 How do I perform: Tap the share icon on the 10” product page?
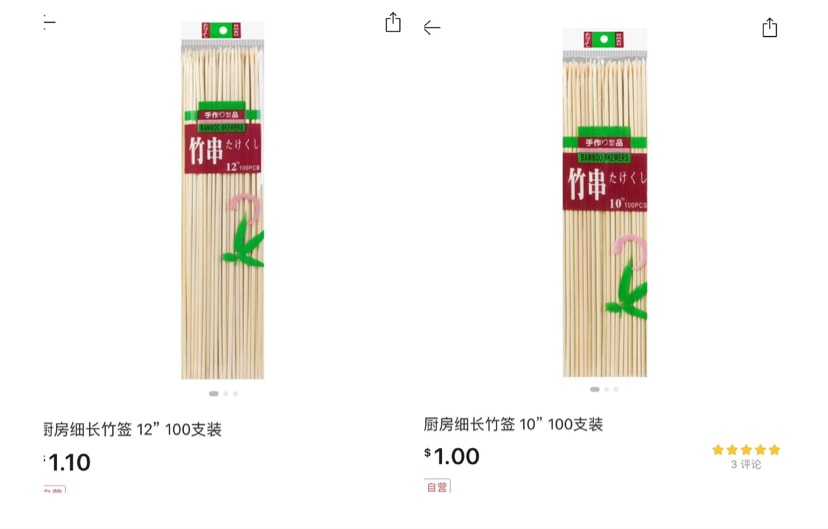pos(769,27)
